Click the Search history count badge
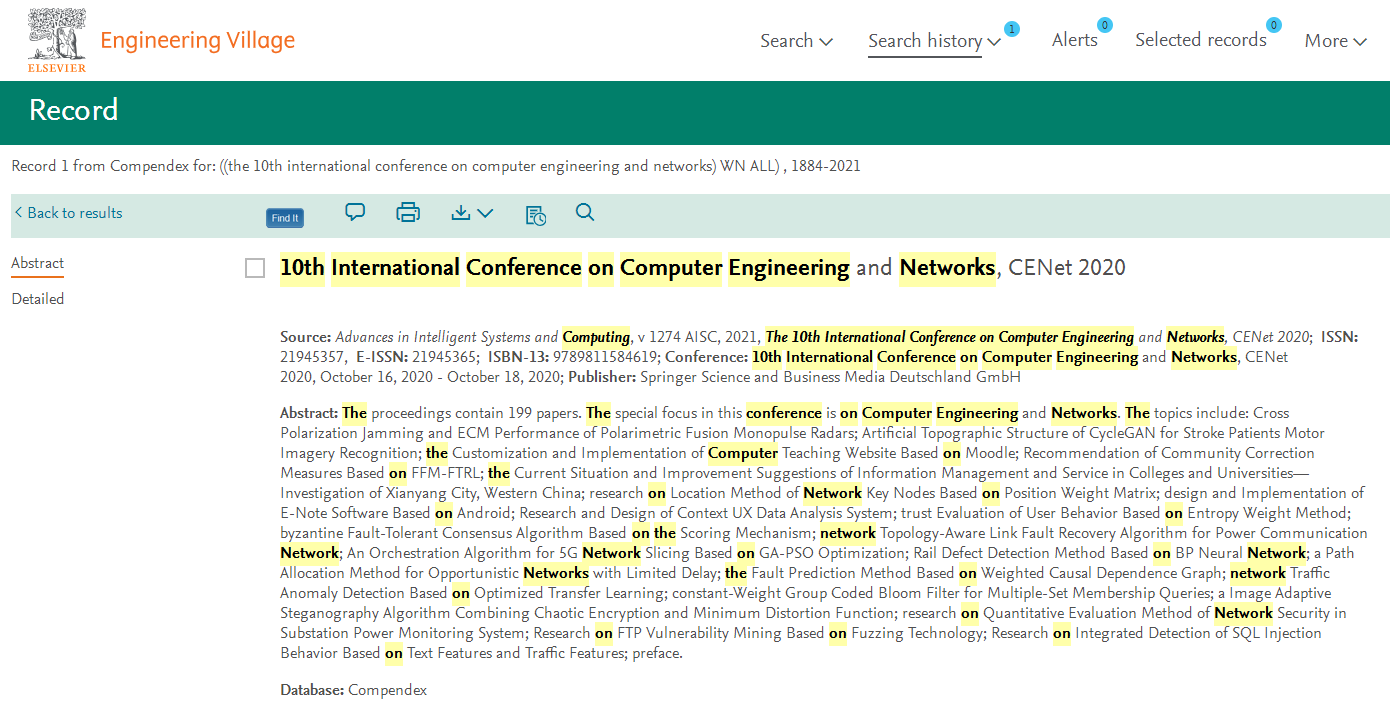Image resolution: width=1390 pixels, height=715 pixels. click(x=1012, y=29)
